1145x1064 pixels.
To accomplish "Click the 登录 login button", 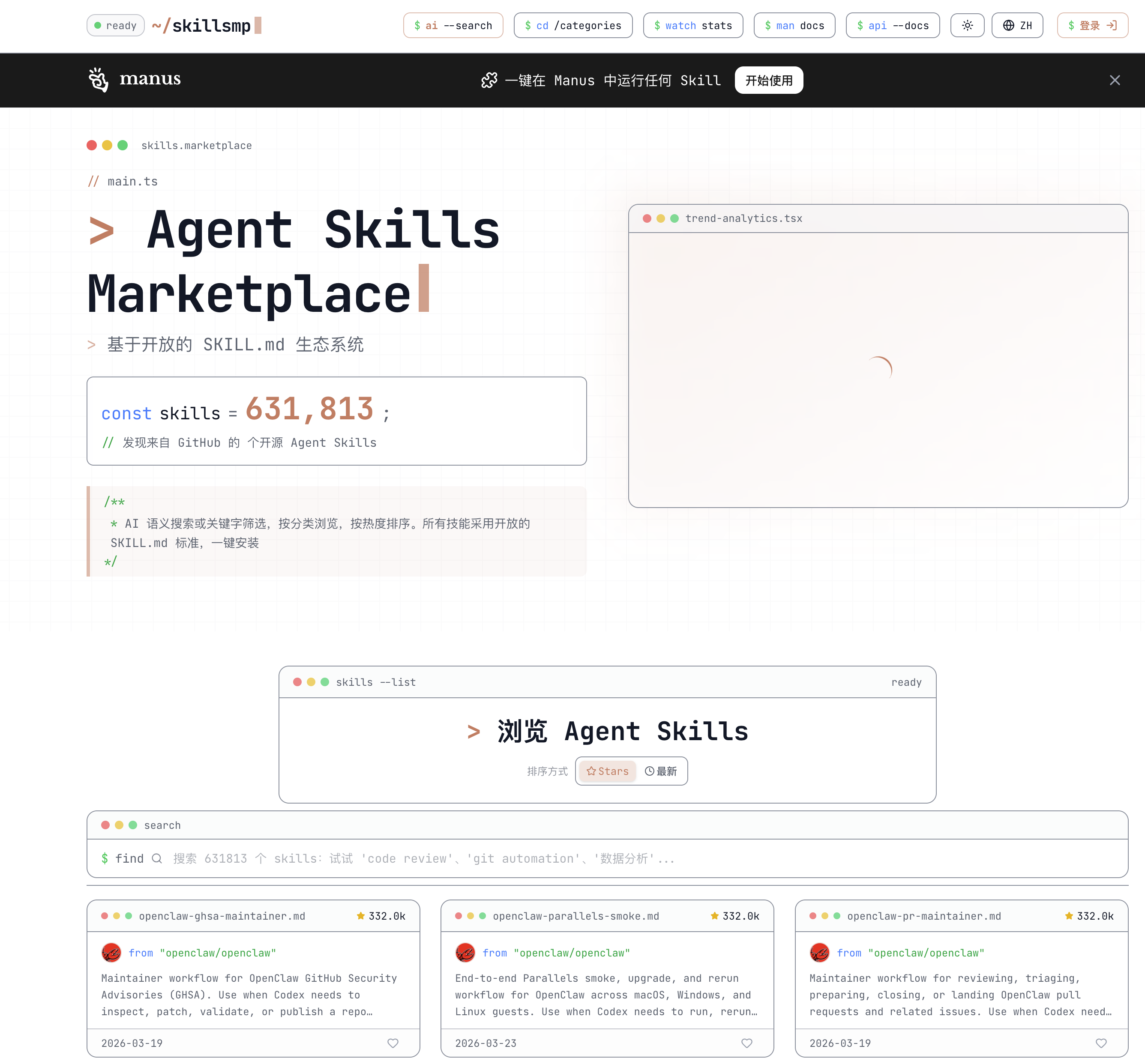I will tap(1092, 25).
